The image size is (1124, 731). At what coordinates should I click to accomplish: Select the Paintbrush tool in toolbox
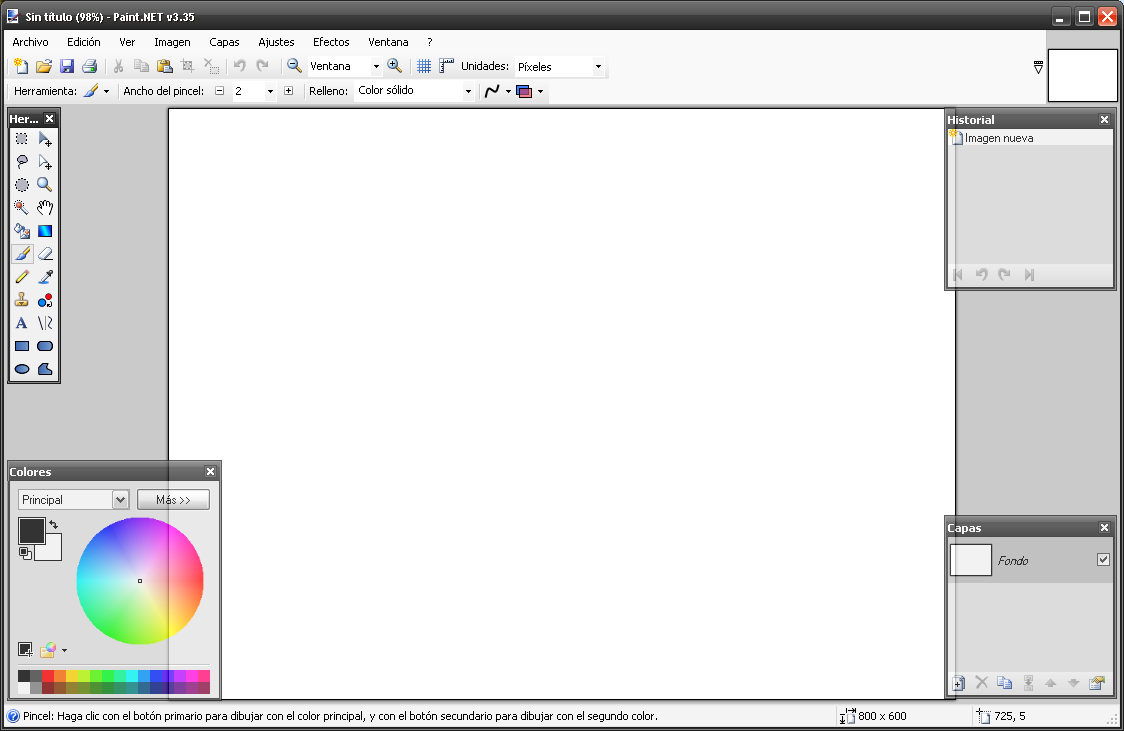(x=22, y=254)
